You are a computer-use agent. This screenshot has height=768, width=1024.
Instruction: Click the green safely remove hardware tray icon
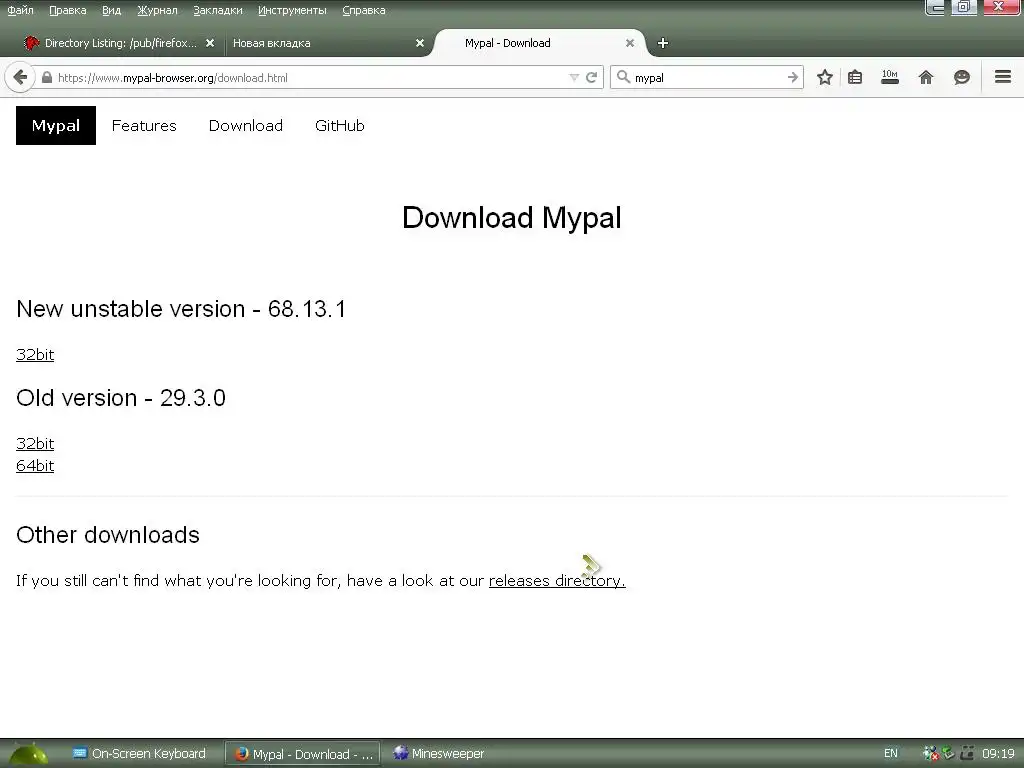(948, 754)
